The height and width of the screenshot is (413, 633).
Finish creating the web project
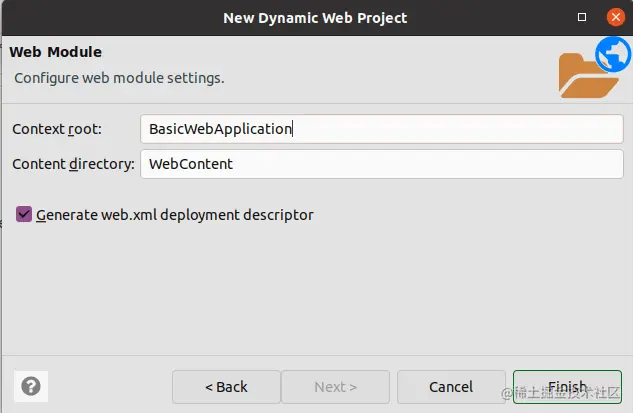click(567, 387)
